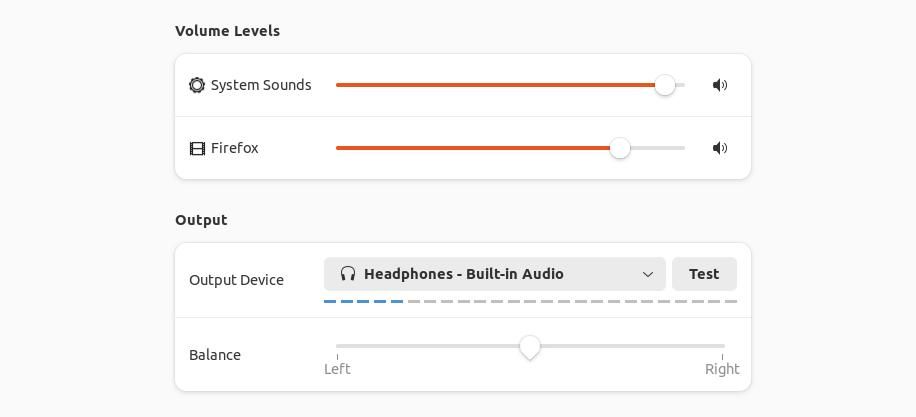Click the Balance label text
Image resolution: width=916 pixels, height=417 pixels.
(215, 355)
